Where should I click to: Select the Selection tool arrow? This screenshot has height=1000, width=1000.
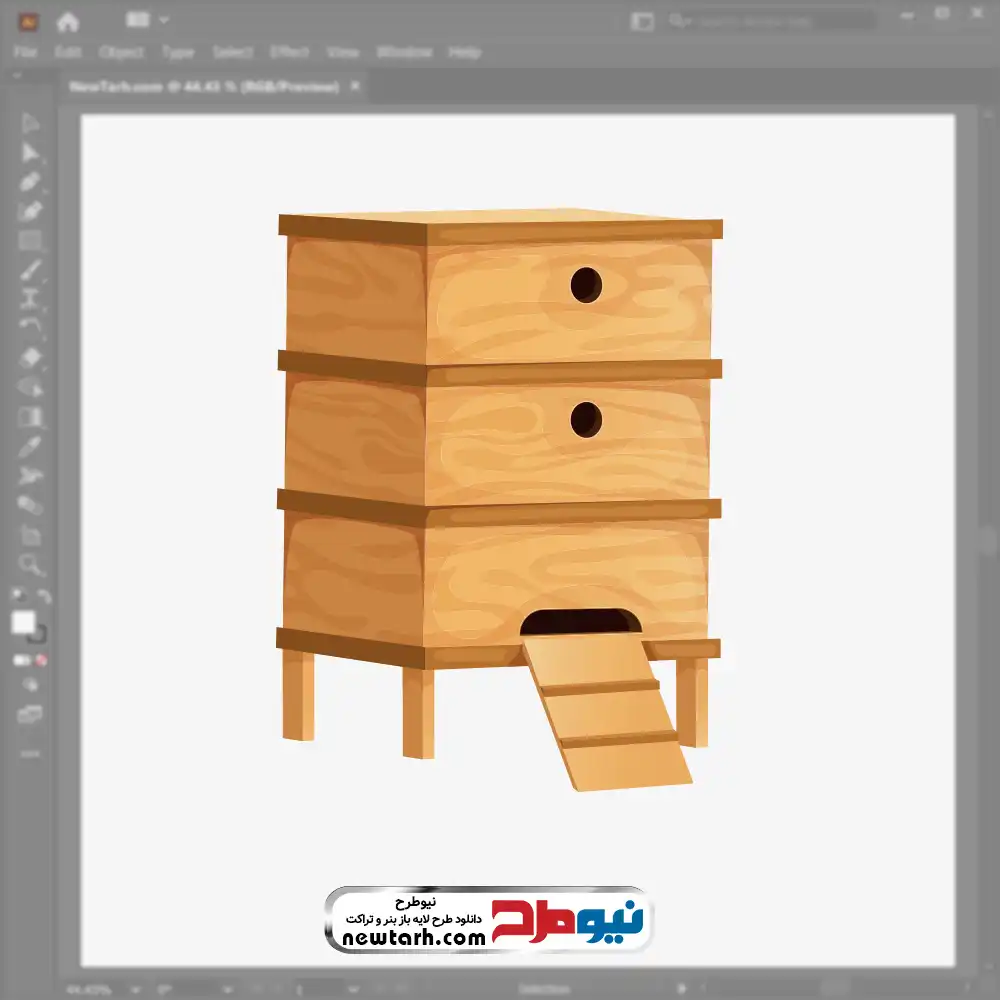(x=30, y=124)
